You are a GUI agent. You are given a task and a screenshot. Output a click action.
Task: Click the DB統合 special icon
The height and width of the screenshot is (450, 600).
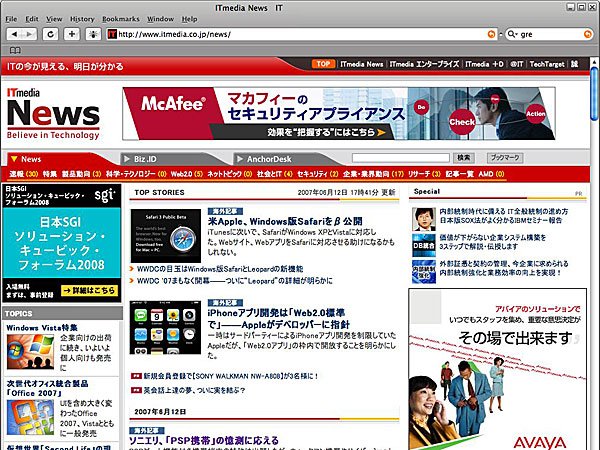coord(424,245)
